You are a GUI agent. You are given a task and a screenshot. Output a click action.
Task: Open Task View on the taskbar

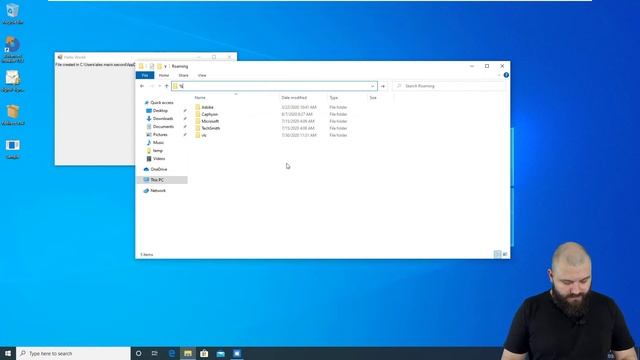click(x=155, y=353)
